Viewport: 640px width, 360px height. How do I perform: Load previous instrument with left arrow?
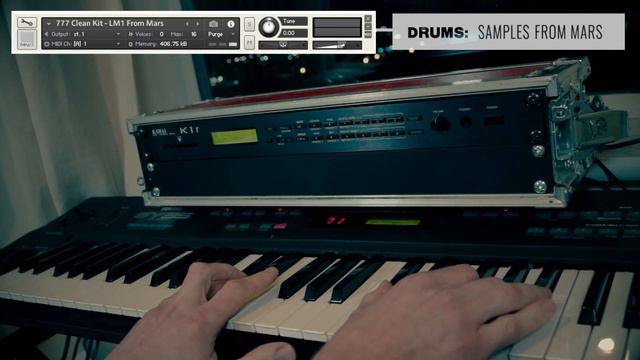(x=187, y=24)
